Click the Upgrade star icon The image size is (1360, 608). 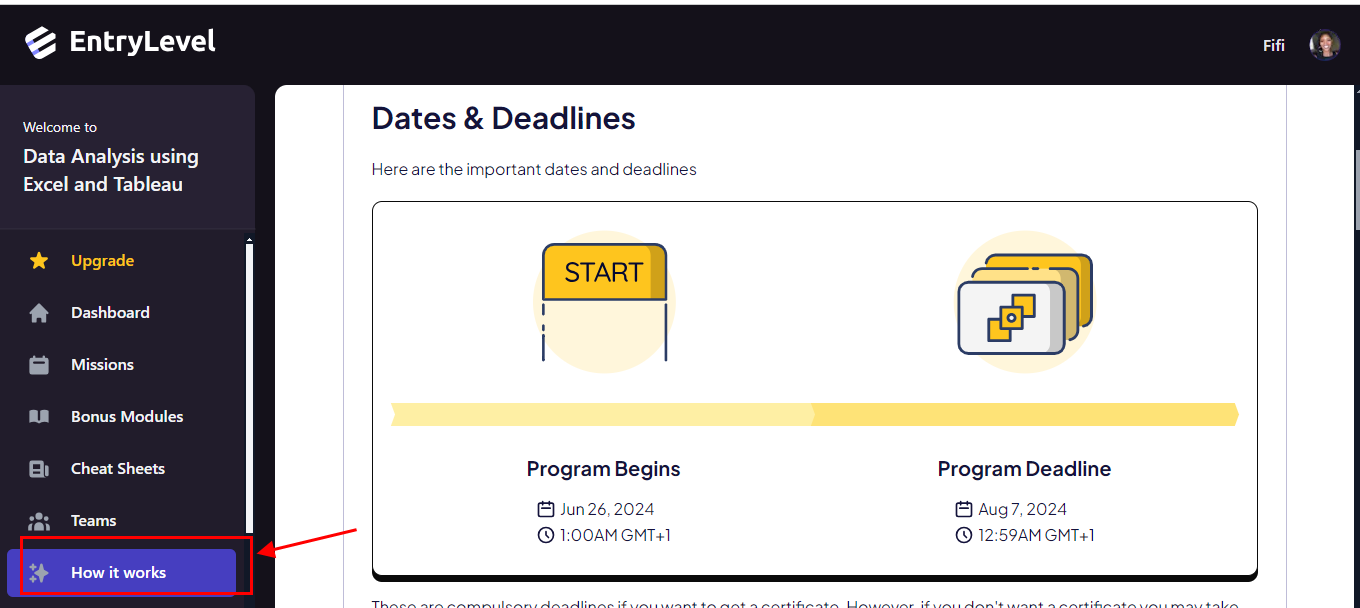click(39, 261)
